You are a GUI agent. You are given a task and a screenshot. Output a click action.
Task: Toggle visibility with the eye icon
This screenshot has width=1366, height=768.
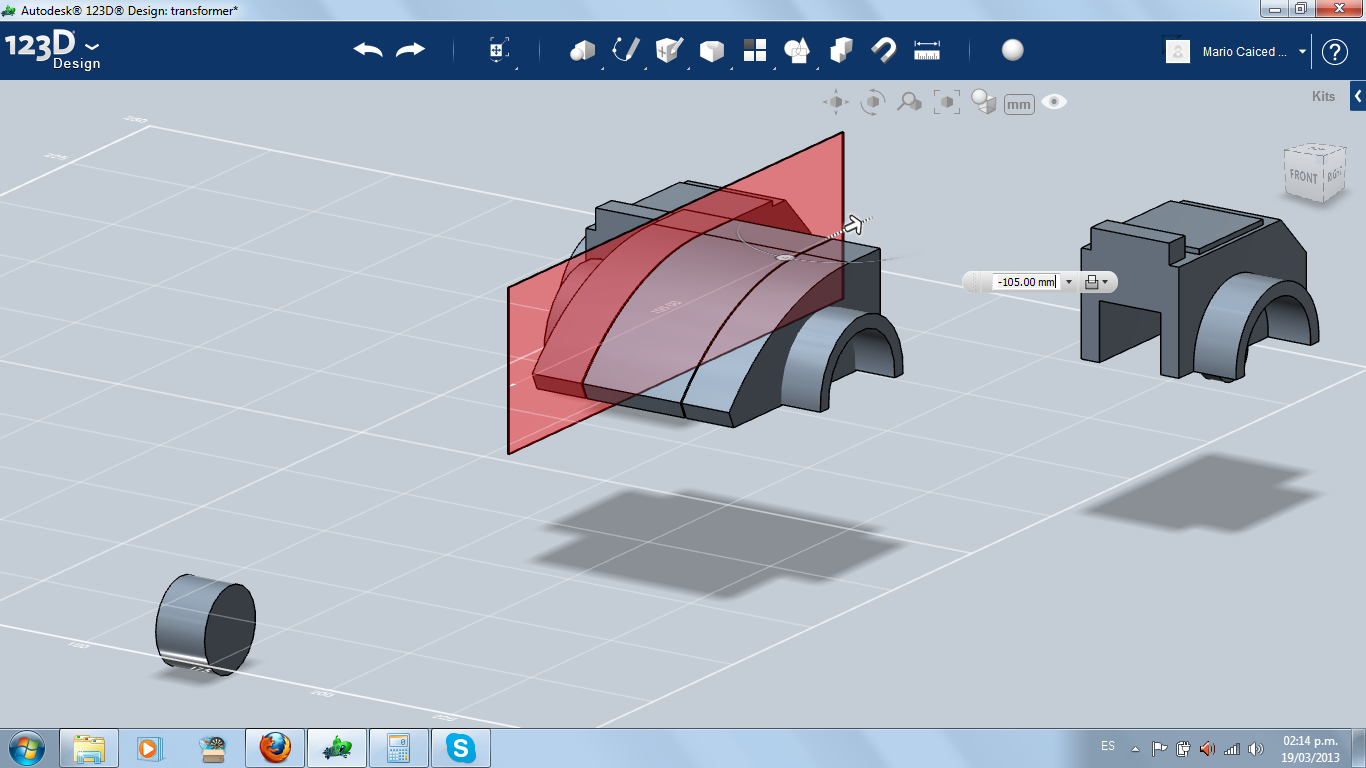1054,102
